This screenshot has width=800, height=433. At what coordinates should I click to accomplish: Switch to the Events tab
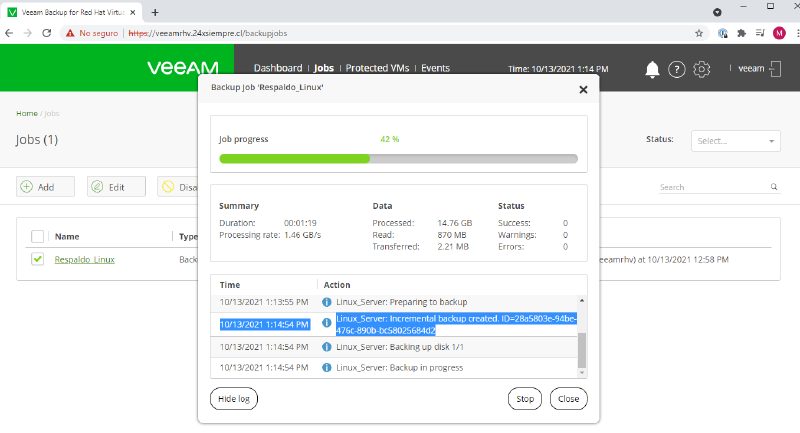coord(435,68)
